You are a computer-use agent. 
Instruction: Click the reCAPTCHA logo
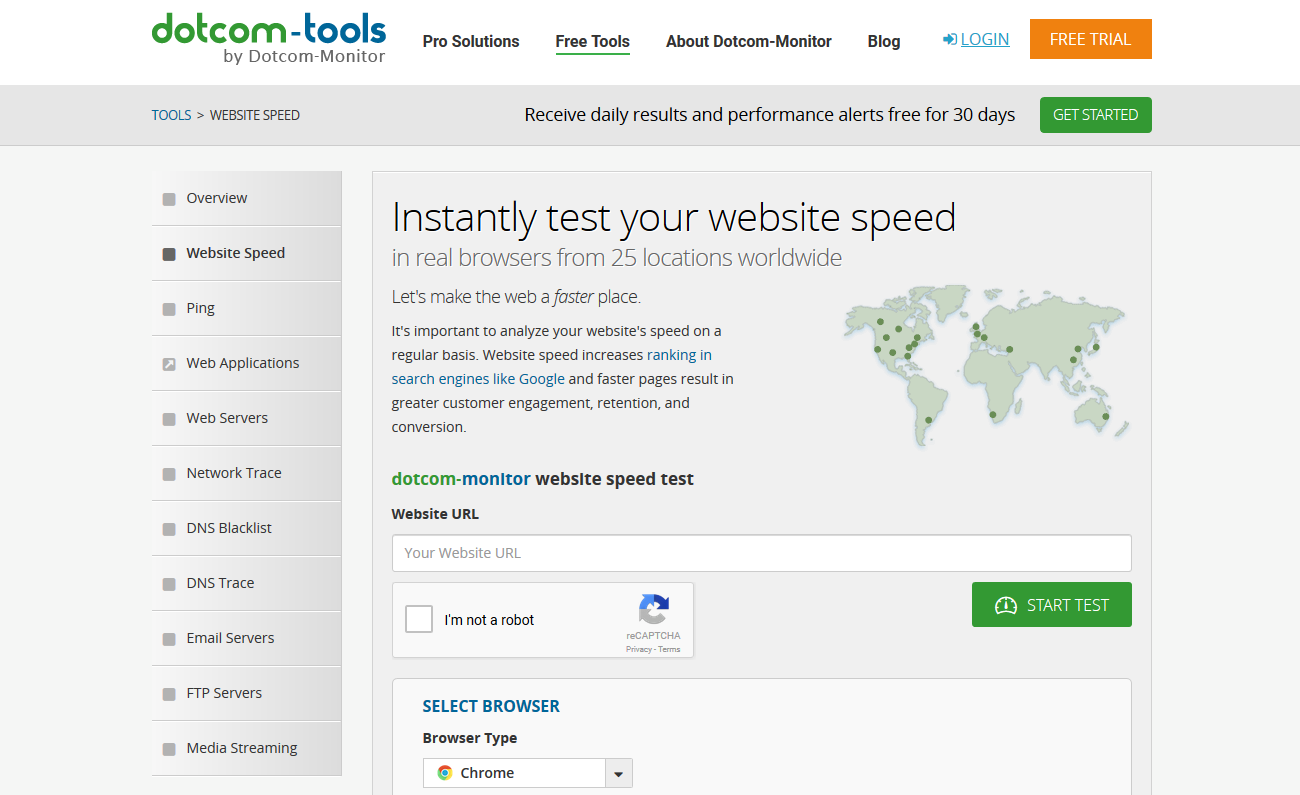(x=653, y=609)
